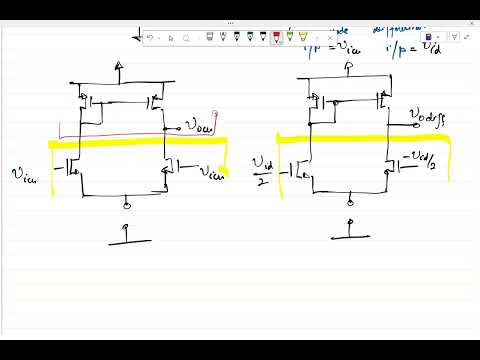Select the green highlighter pen
Viewport: 480px width, 360px height.
[x=290, y=36]
